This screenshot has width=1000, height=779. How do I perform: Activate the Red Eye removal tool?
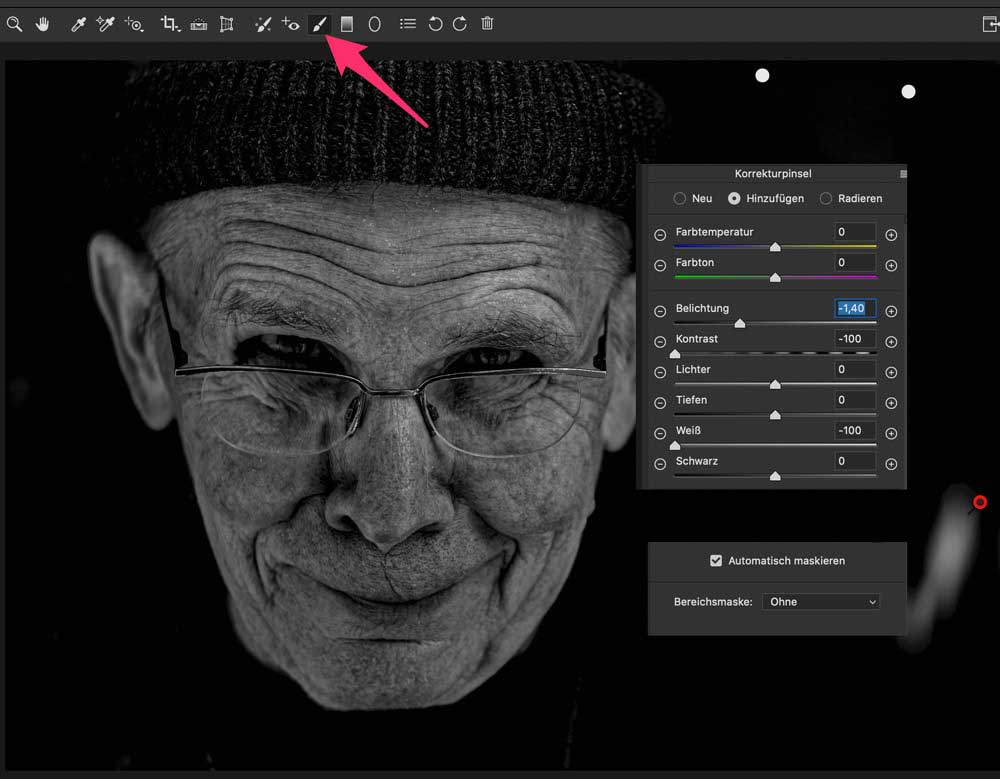[x=291, y=24]
